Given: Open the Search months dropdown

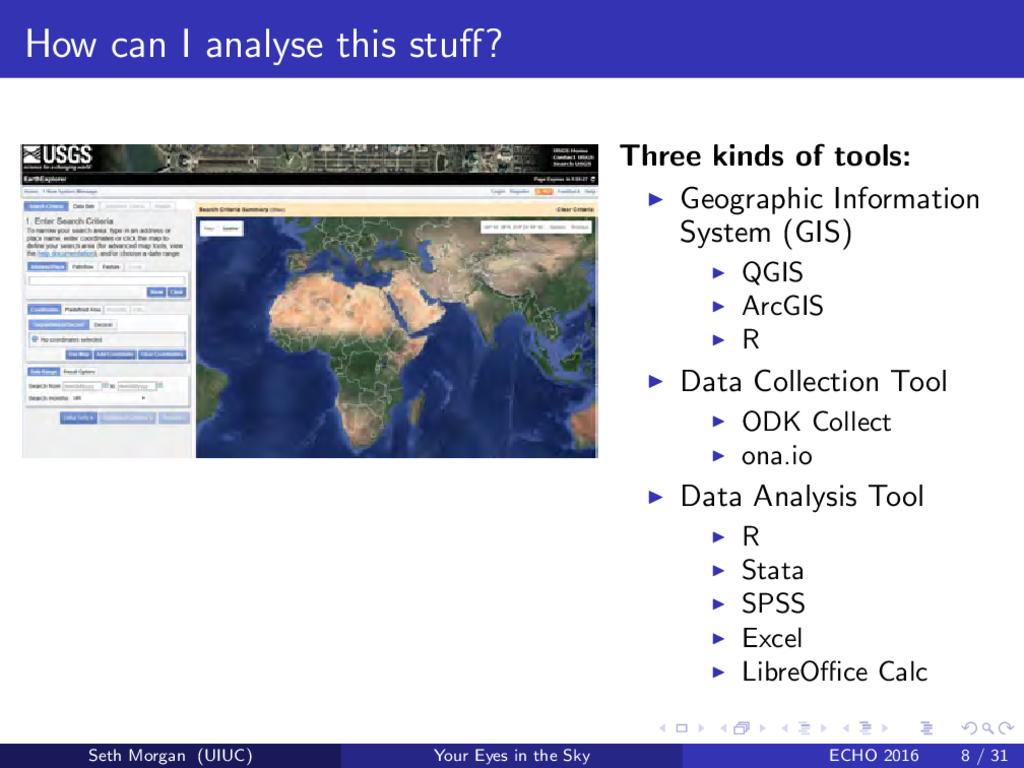Looking at the screenshot, I should (105, 397).
